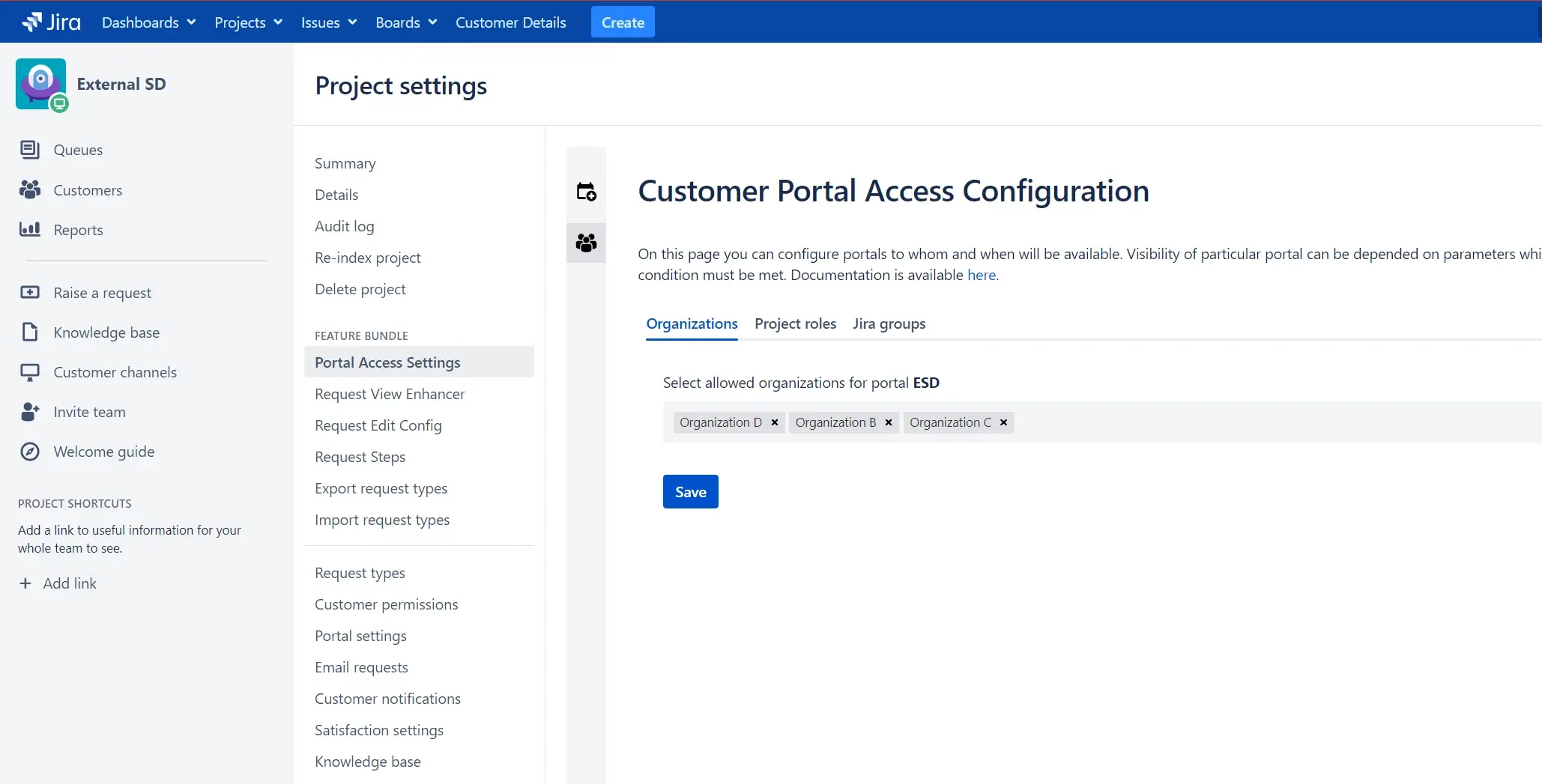Viewport: 1542px width, 784px height.
Task: Switch to the Project roles tab
Action: 795,323
